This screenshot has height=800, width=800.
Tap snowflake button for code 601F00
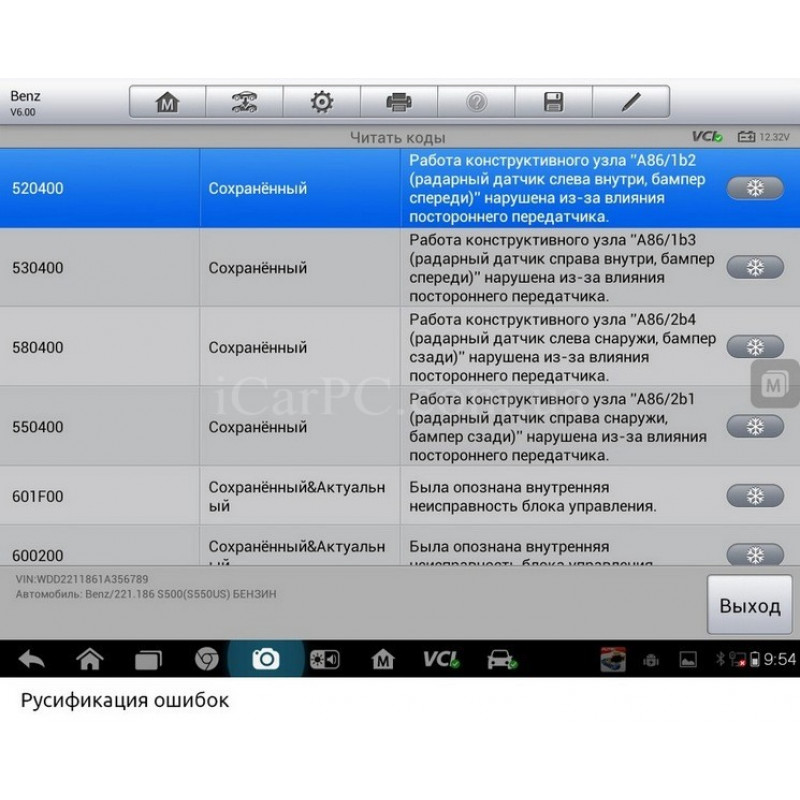tap(755, 496)
